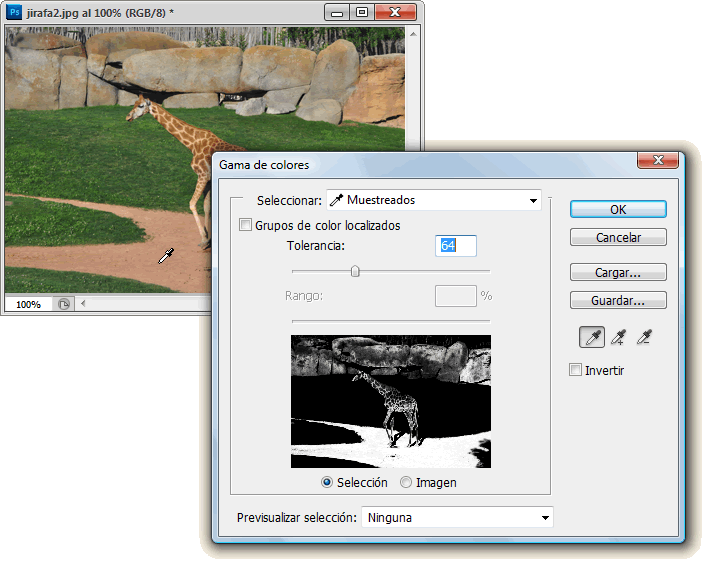Viewport: 704px width, 562px height.
Task: Expand the Previsualizar selección dropdown
Action: [x=457, y=518]
